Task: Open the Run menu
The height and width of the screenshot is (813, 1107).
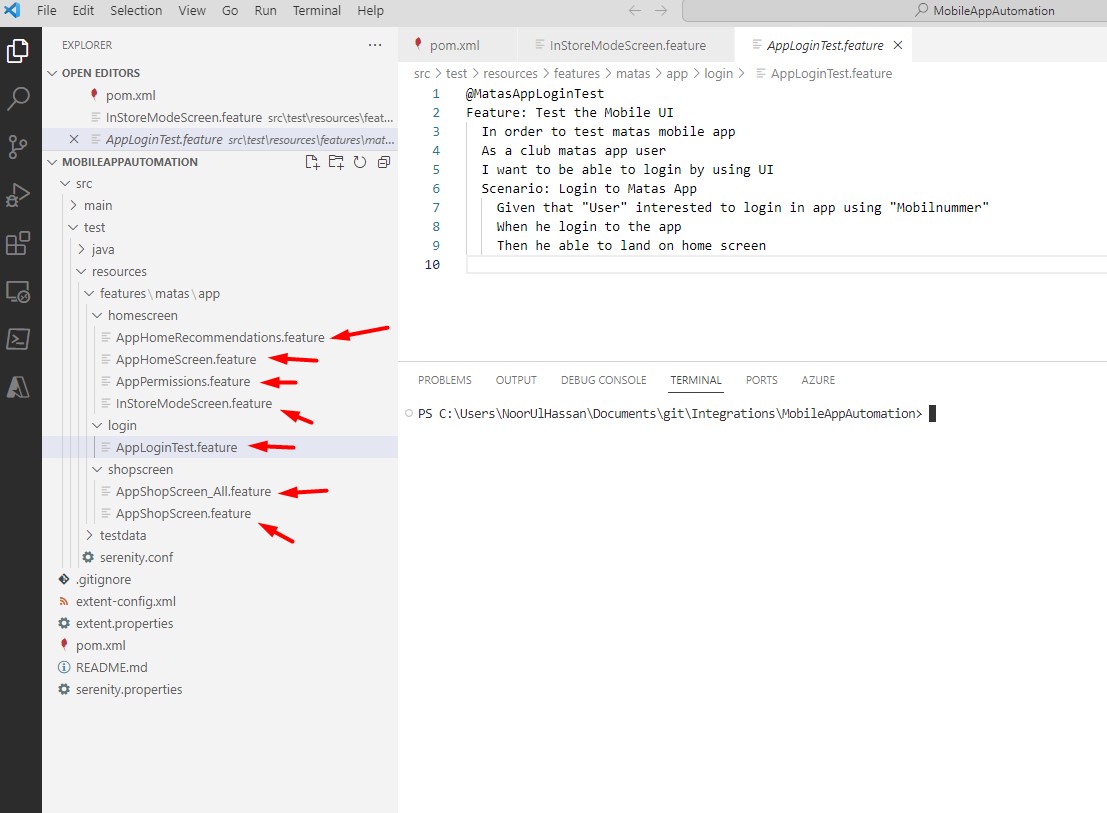Action: [265, 11]
